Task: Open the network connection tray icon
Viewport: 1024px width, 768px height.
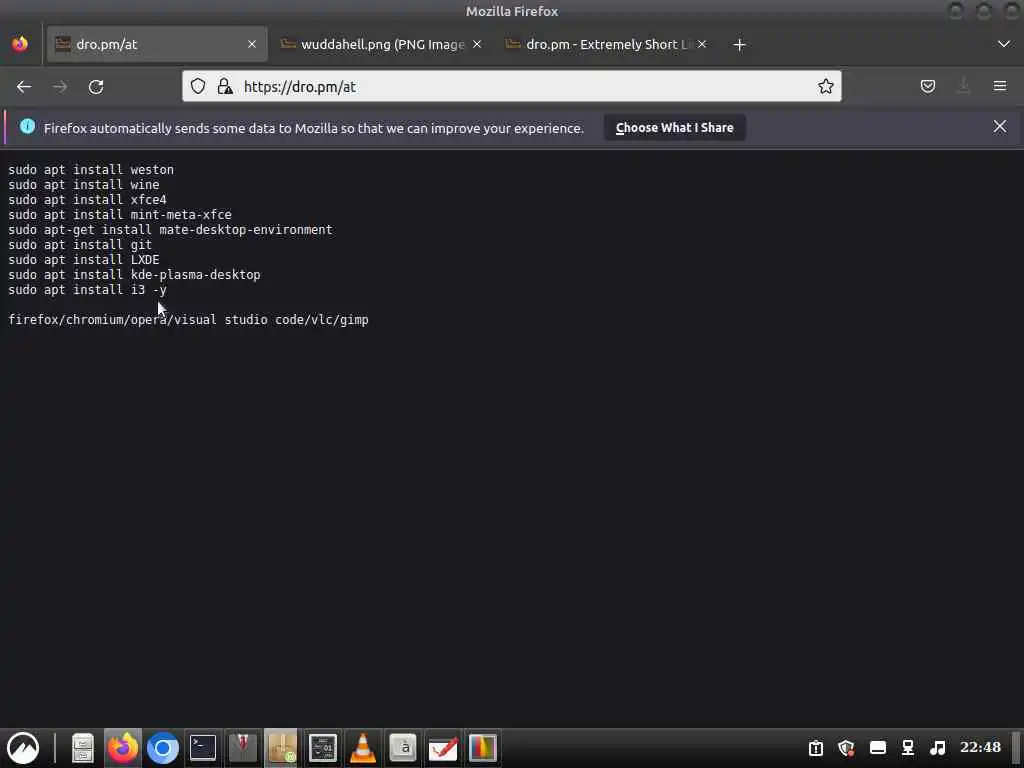Action: coord(908,748)
